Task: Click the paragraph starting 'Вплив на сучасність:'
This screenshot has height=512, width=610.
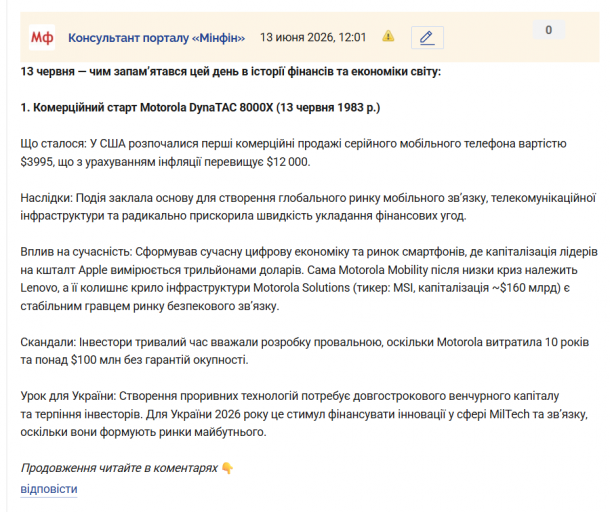Action: pyautogui.click(x=309, y=279)
